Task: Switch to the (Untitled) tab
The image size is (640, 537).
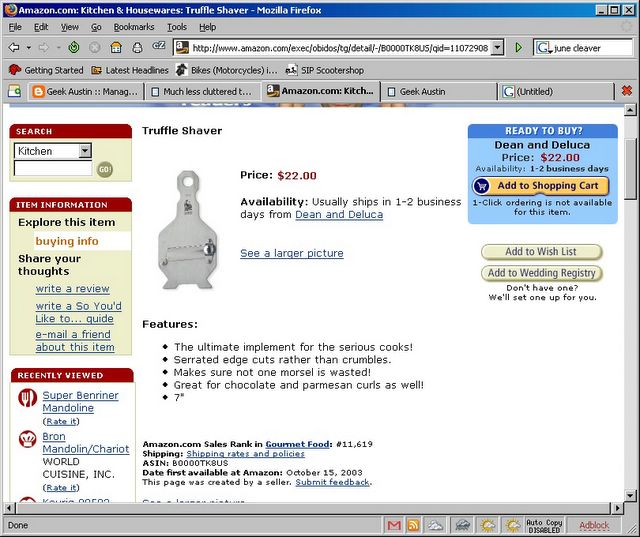Action: [556, 91]
